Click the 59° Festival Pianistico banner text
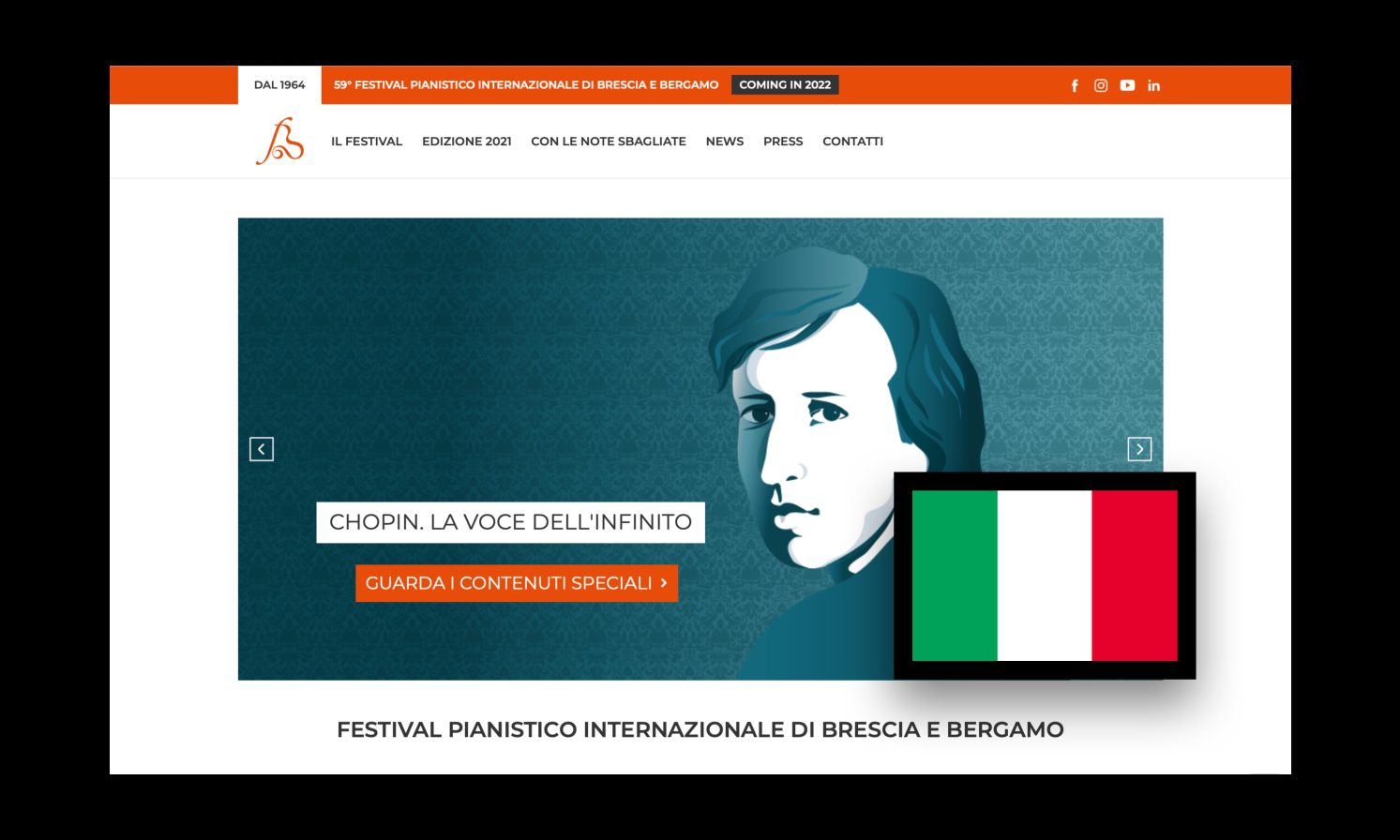Screen dimensions: 1400x840 point(526,84)
